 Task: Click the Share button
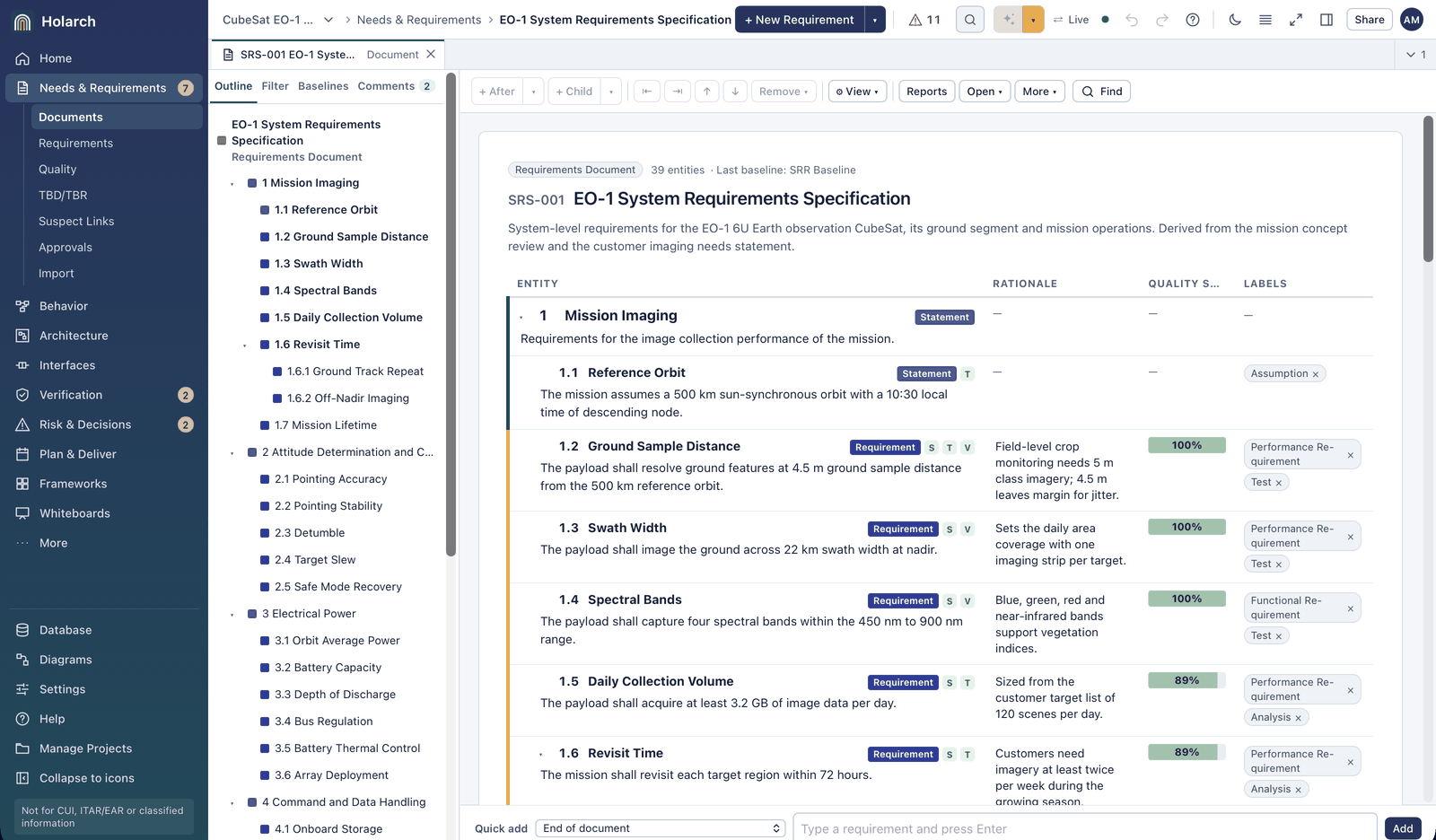[x=1370, y=20]
